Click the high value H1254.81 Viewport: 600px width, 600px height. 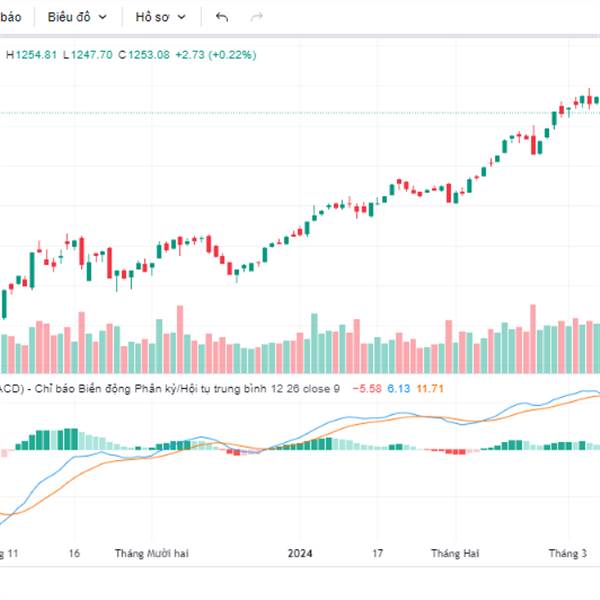[31, 55]
